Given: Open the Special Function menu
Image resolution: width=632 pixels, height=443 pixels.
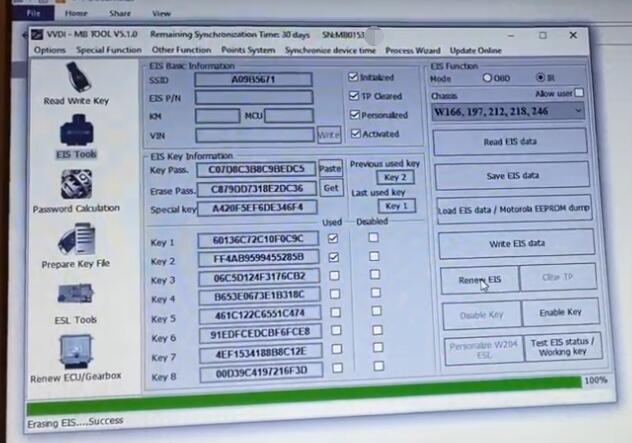Looking at the screenshot, I should click(x=109, y=50).
